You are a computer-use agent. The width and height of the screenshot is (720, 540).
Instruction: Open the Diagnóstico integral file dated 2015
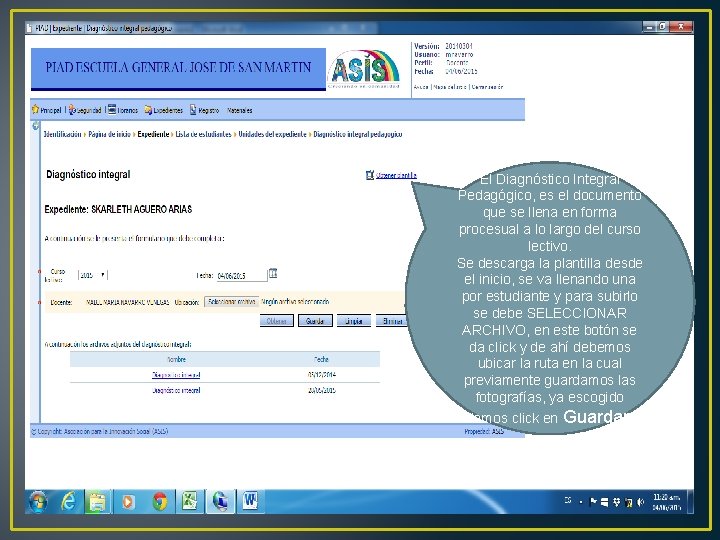[x=176, y=390]
